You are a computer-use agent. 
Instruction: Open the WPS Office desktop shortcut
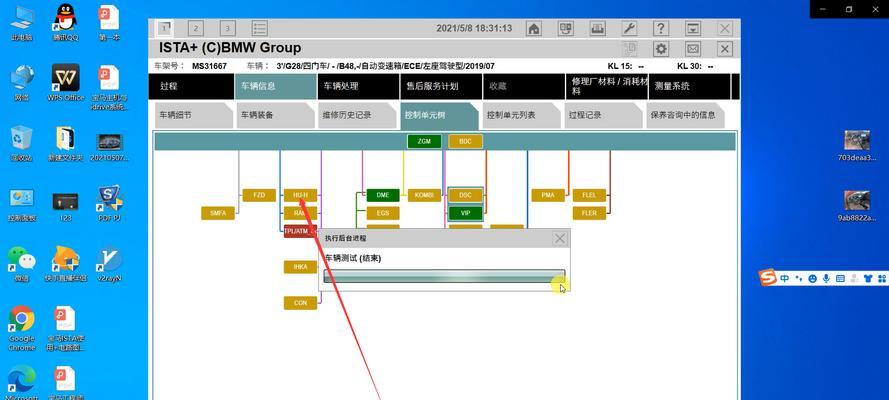66,83
